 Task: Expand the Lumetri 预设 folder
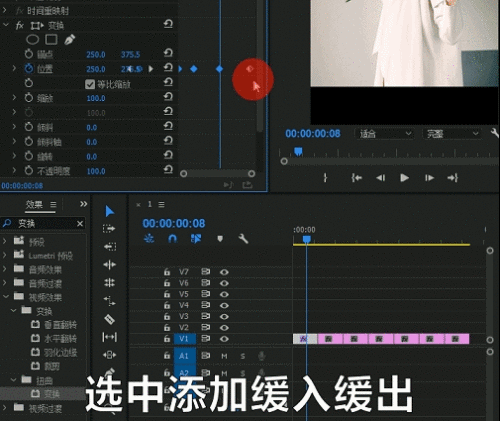pyautogui.click(x=5, y=255)
